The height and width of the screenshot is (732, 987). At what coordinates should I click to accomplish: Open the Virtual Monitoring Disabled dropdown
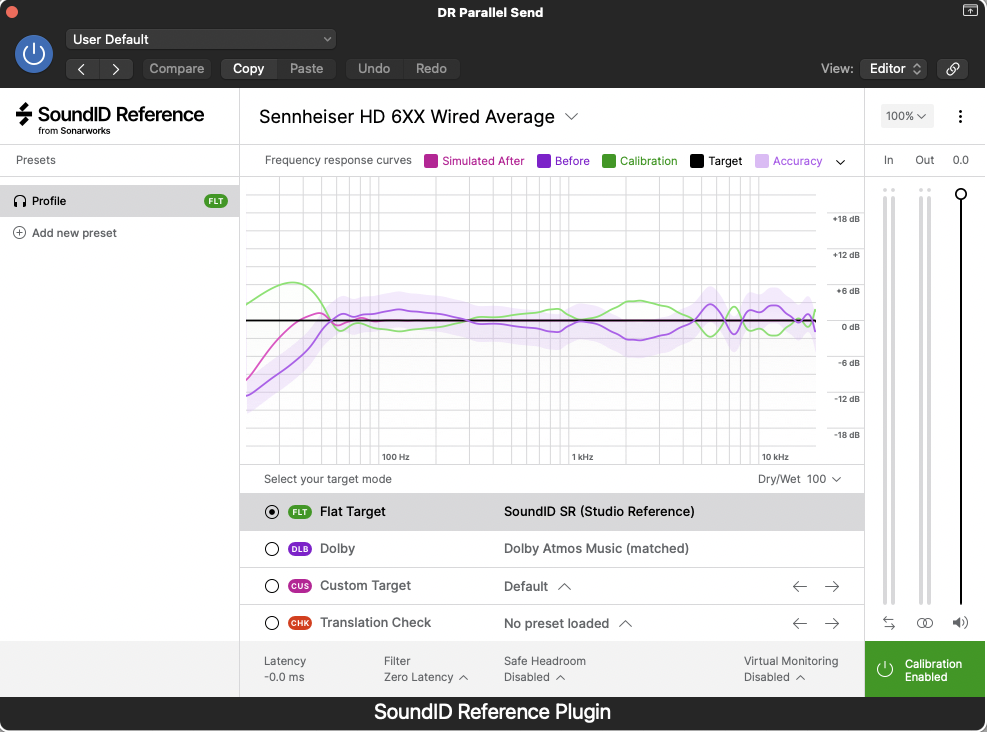click(775, 677)
